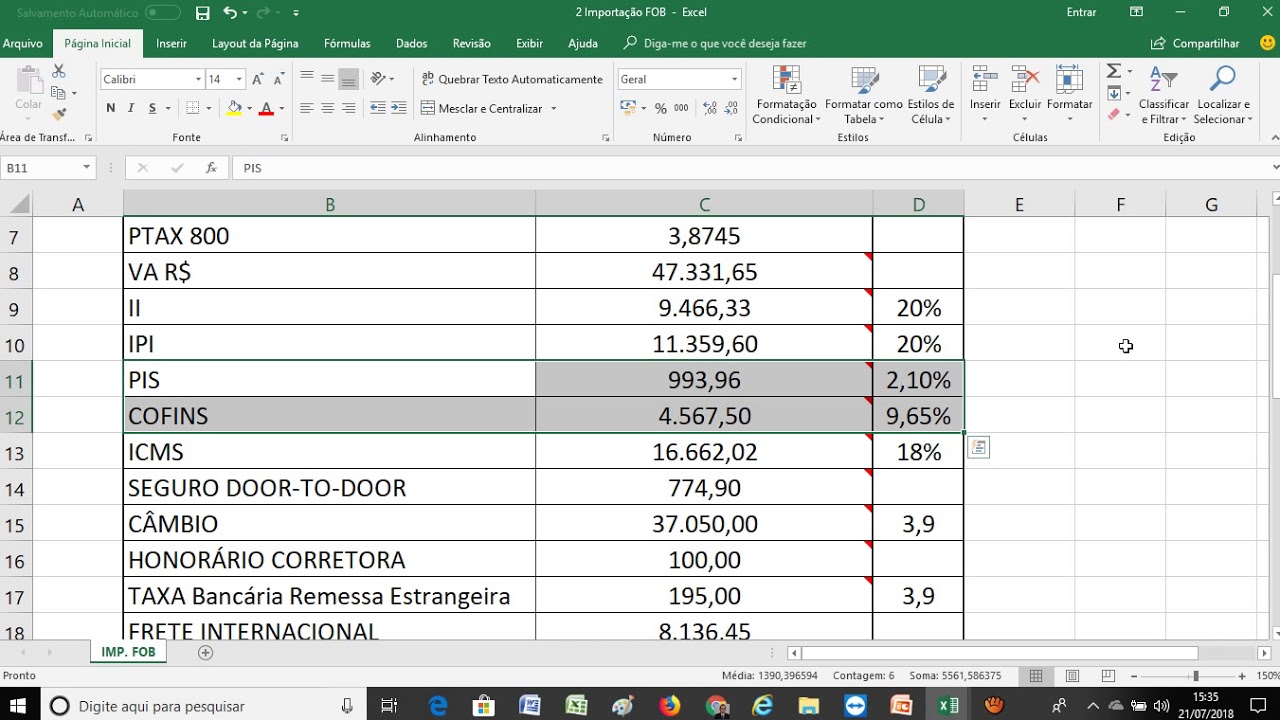Viewport: 1280px width, 720px height.
Task: Switch to Layout da Página tab
Action: [x=255, y=44]
